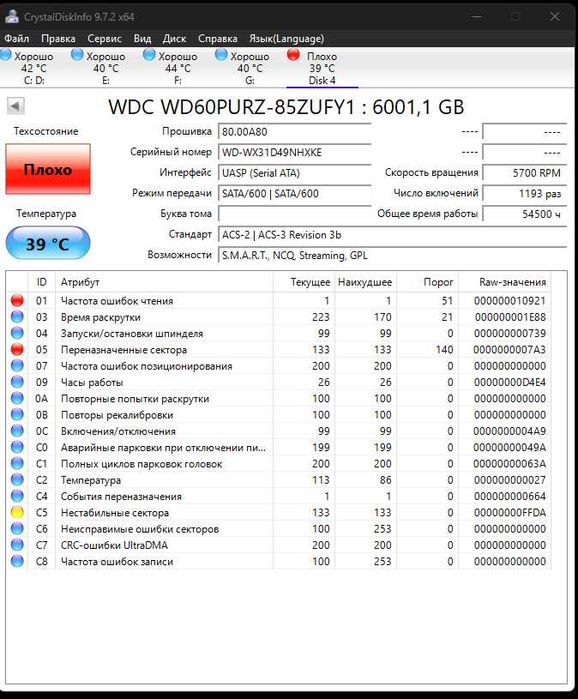Click the blue icon for attribute C4

[17, 496]
